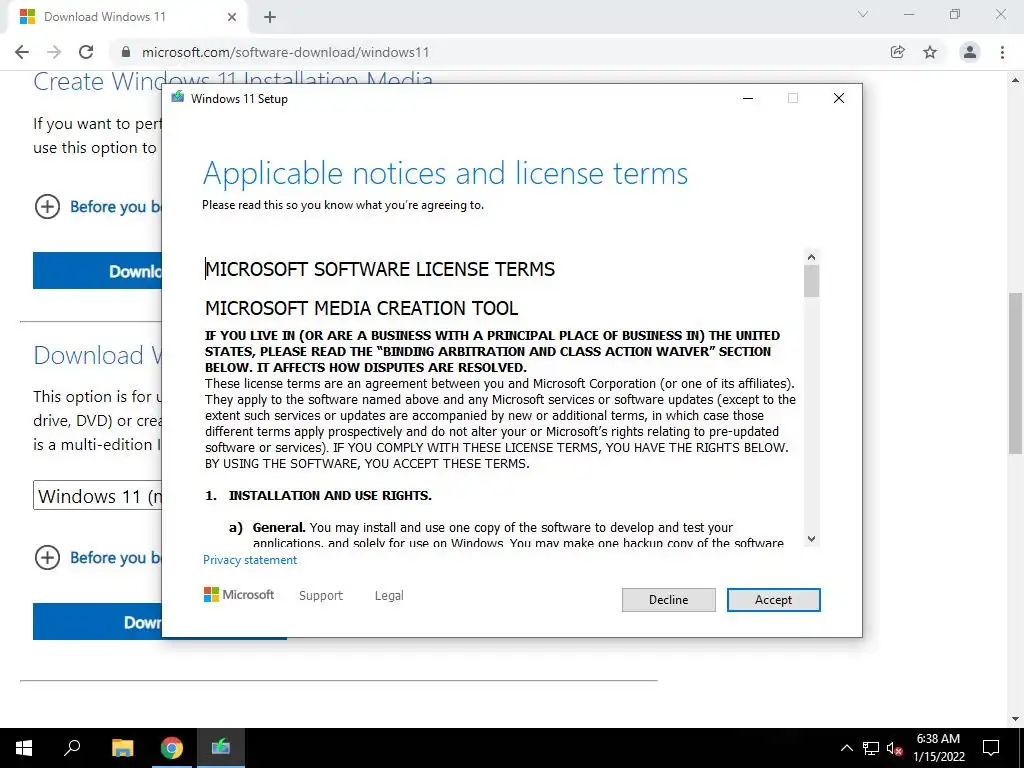1024x768 pixels.
Task: Open muted volume tray icon
Action: click(x=894, y=748)
